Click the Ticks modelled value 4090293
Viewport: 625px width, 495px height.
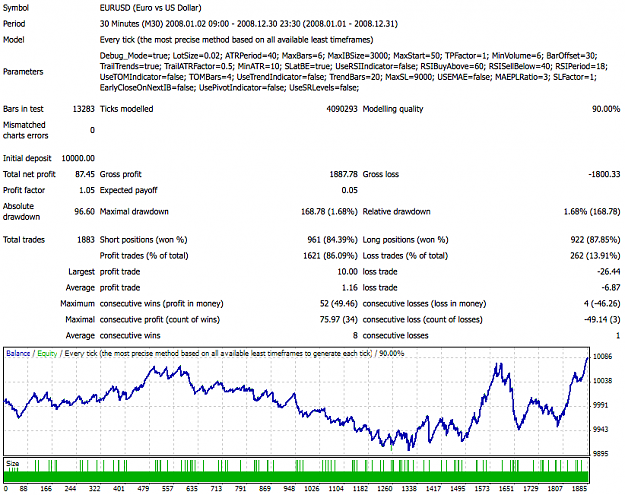click(342, 109)
